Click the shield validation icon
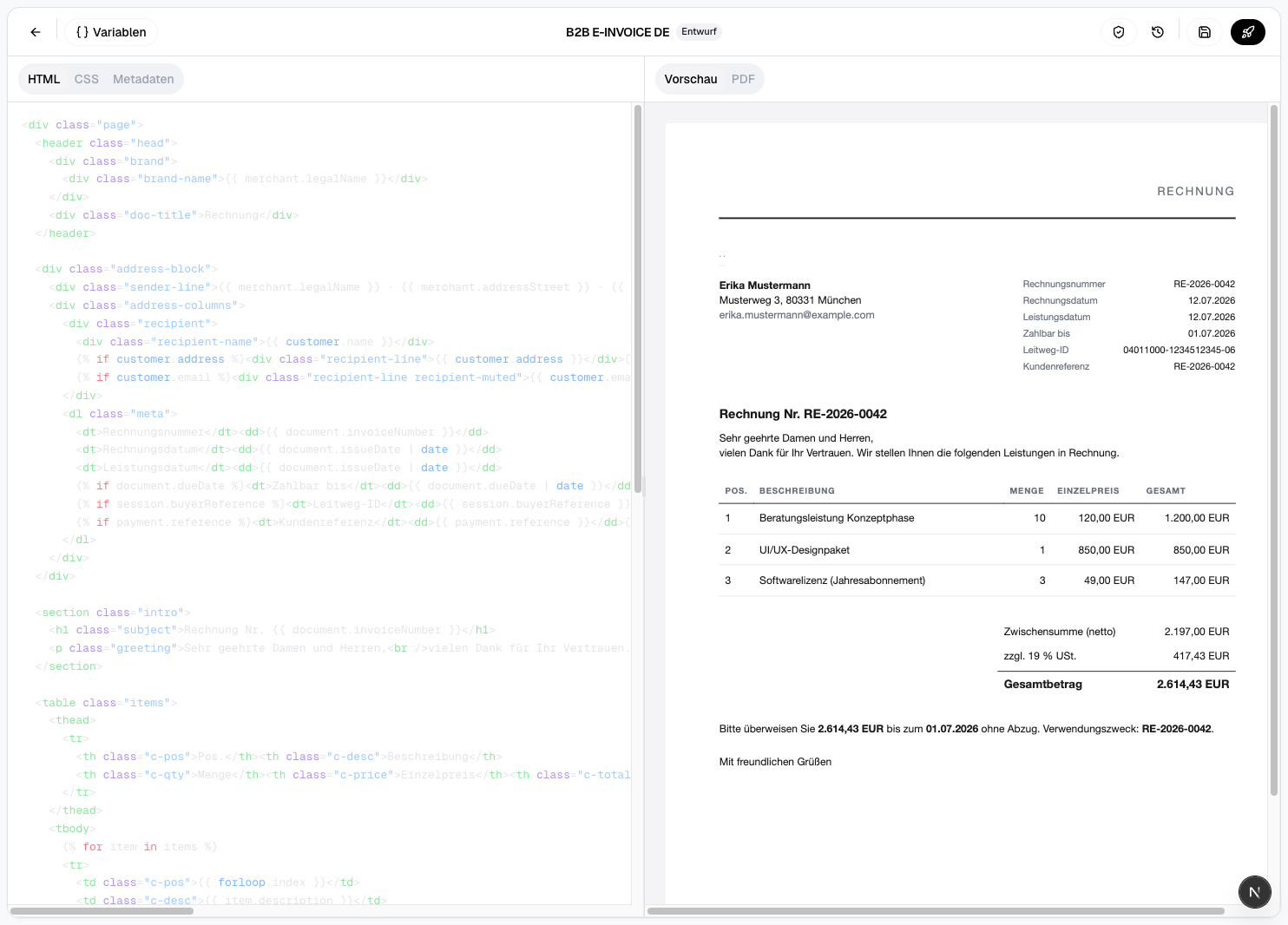This screenshot has height=925, width=1288. pos(1119,32)
